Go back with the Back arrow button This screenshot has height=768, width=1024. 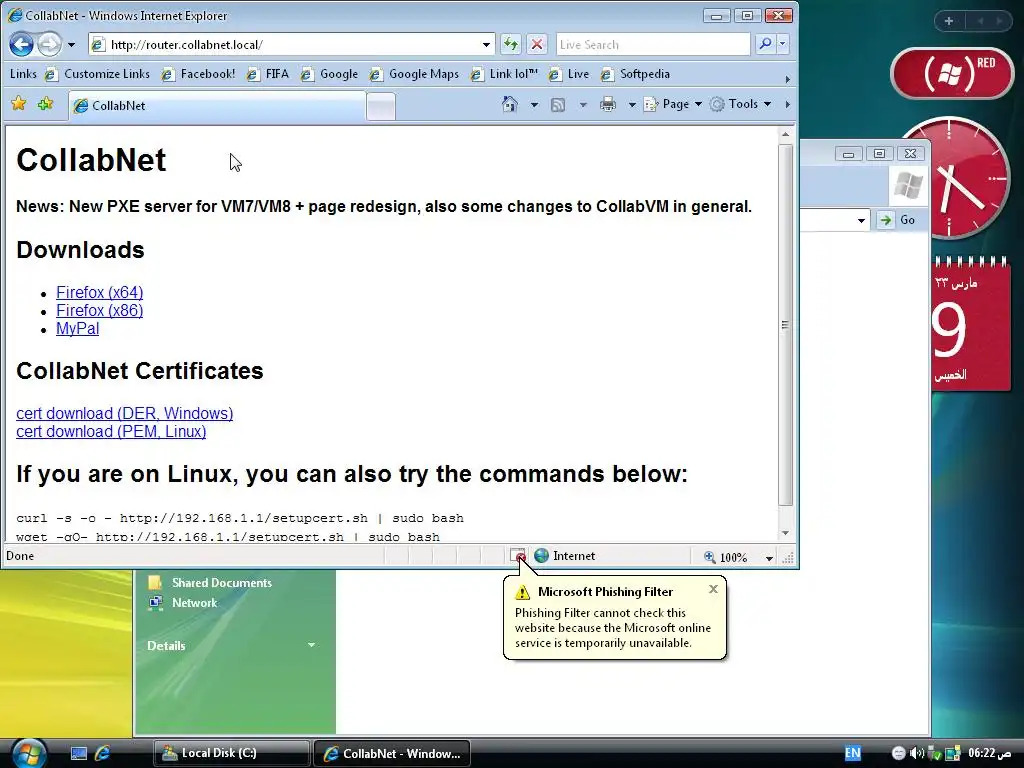(22, 44)
